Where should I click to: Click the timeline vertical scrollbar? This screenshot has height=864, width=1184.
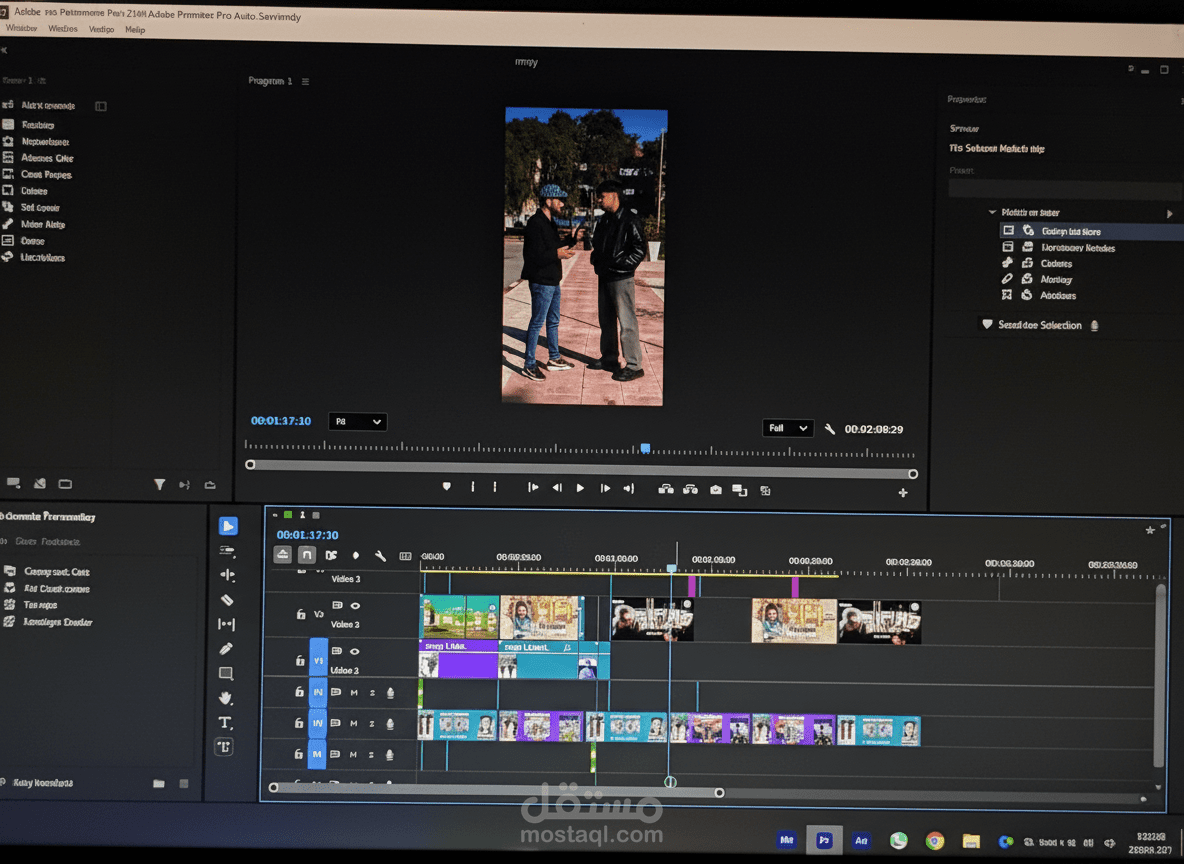pos(1160,676)
